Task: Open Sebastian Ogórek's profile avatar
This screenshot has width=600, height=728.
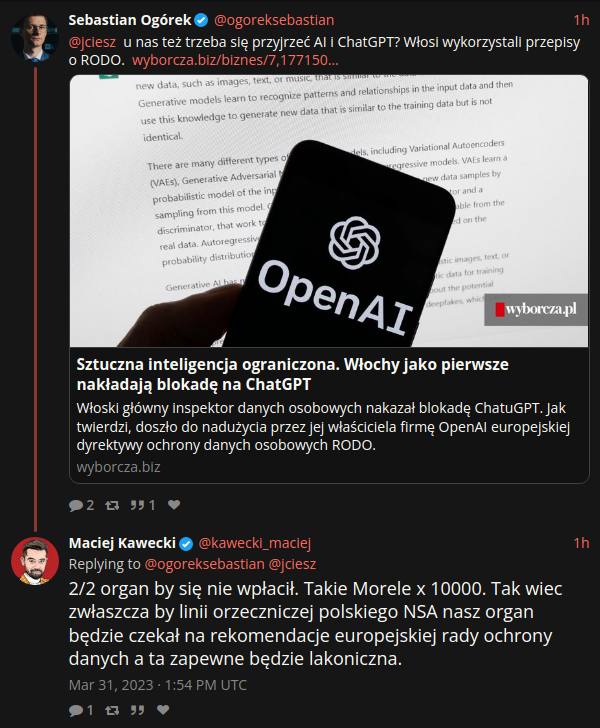Action: (35, 37)
